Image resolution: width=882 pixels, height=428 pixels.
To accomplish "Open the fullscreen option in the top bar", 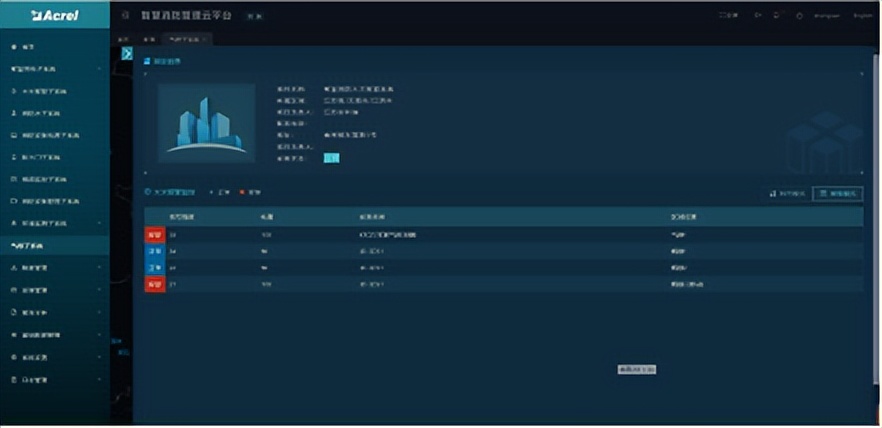I will (728, 16).
